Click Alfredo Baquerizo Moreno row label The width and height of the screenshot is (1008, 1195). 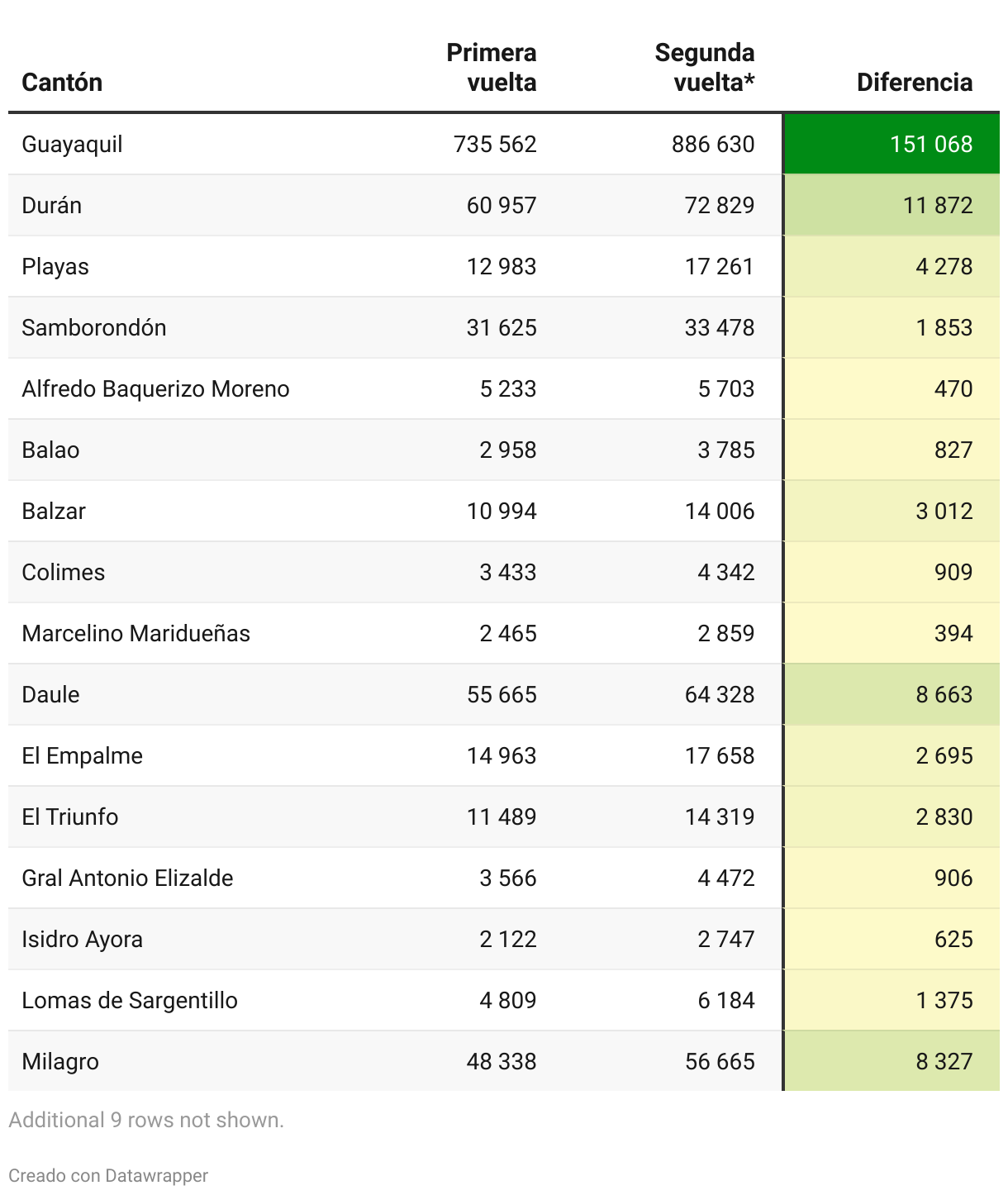pyautogui.click(x=155, y=388)
